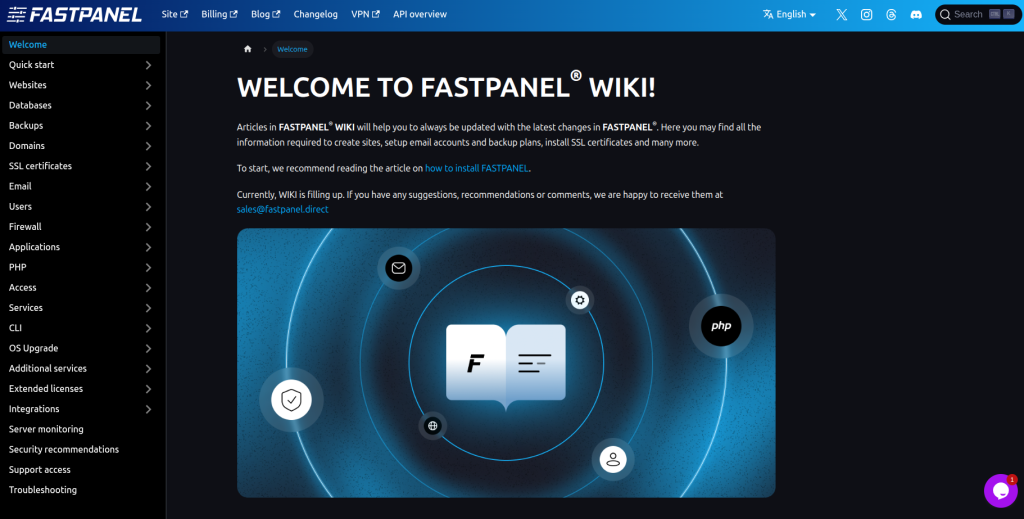
Task: Click the OS Upgrade sidebar label
Action: pyautogui.click(x=33, y=349)
